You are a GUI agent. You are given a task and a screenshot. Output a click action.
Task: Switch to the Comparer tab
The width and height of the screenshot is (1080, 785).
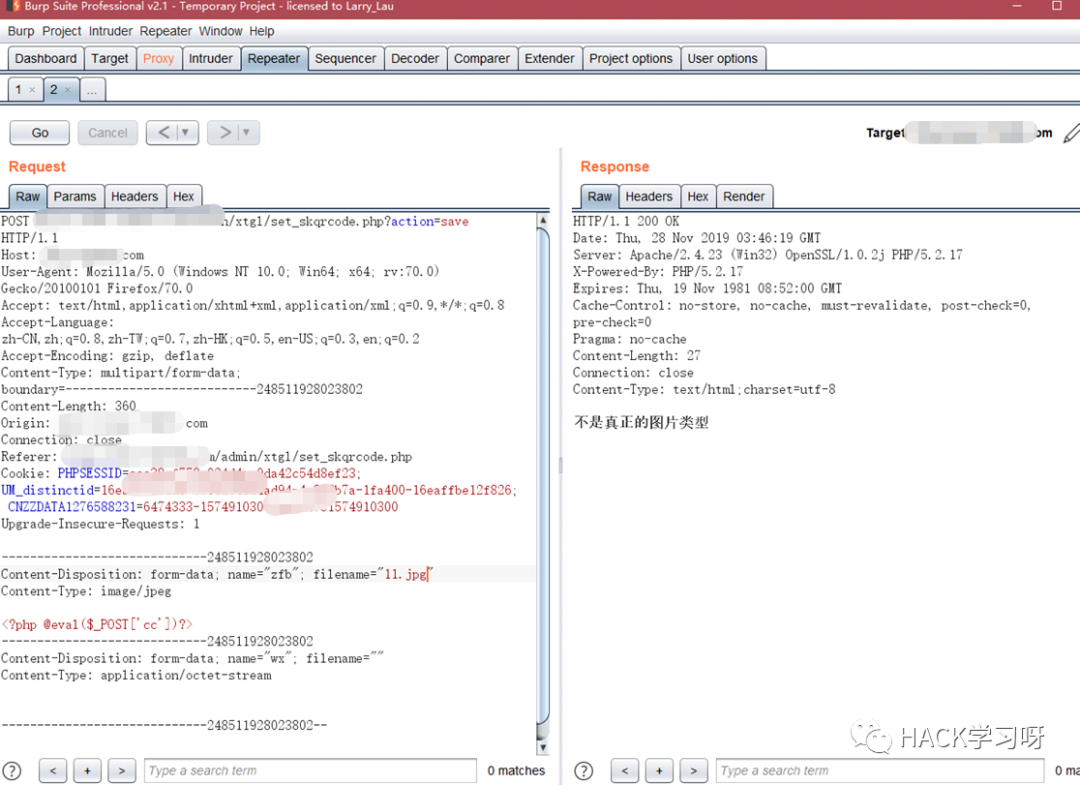(x=481, y=59)
